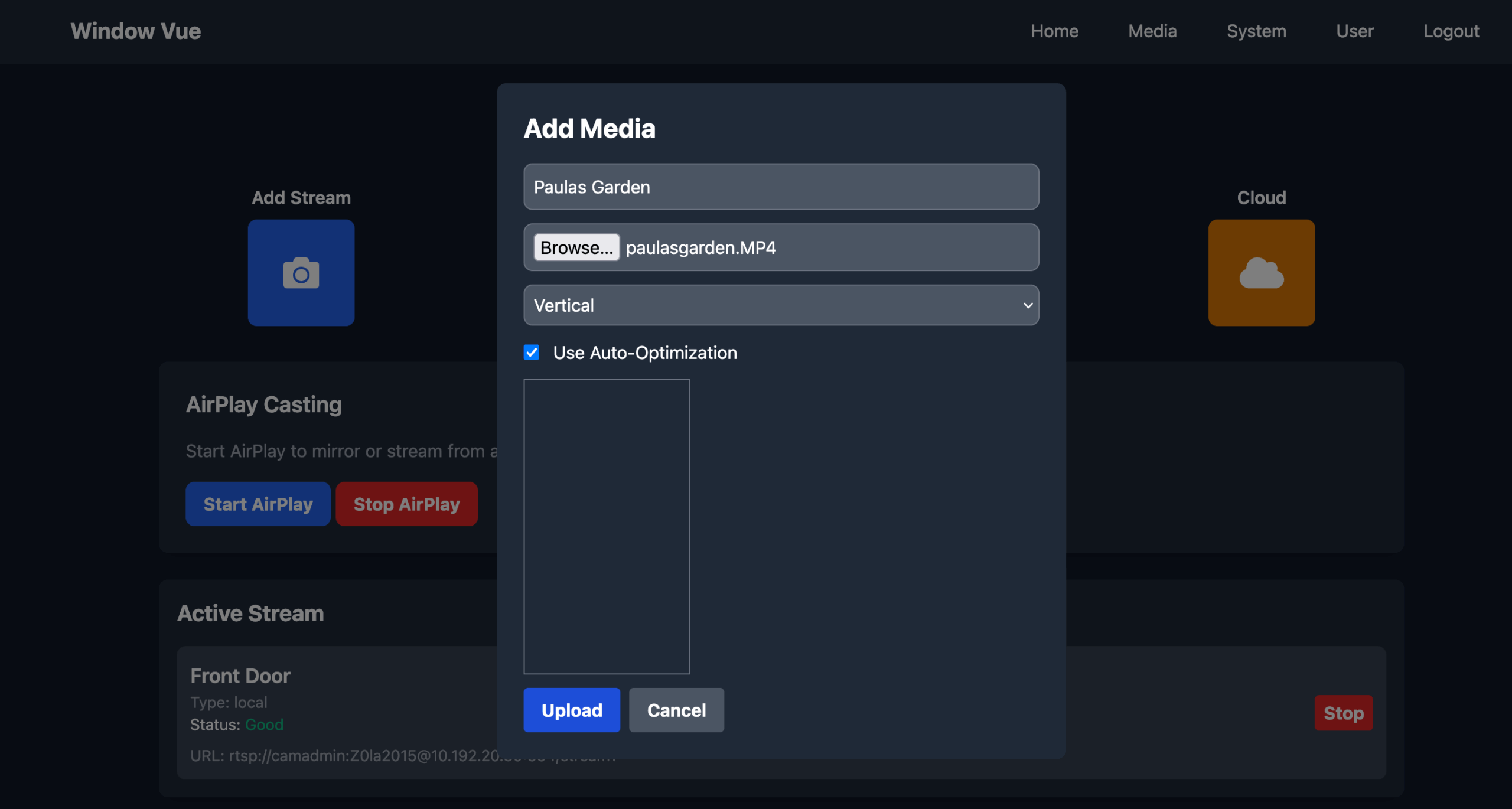Open the Cloud icon tile
This screenshot has width=1512, height=809.
click(x=1261, y=273)
